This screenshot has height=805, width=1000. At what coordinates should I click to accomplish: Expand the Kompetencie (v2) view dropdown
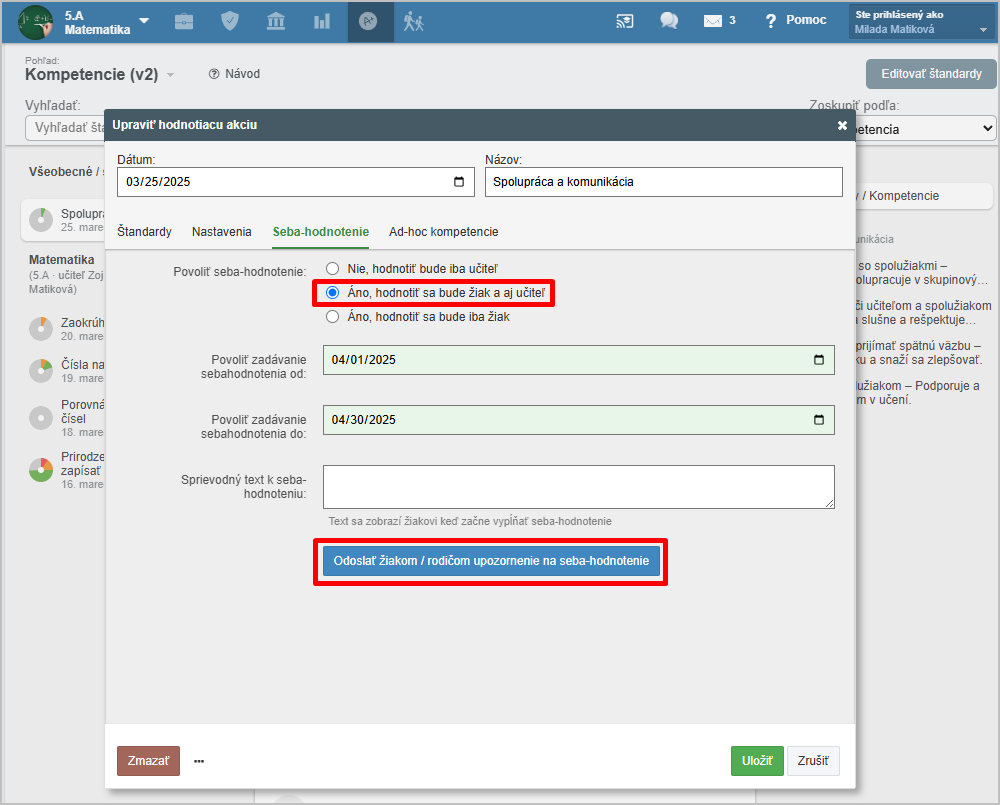coord(171,75)
